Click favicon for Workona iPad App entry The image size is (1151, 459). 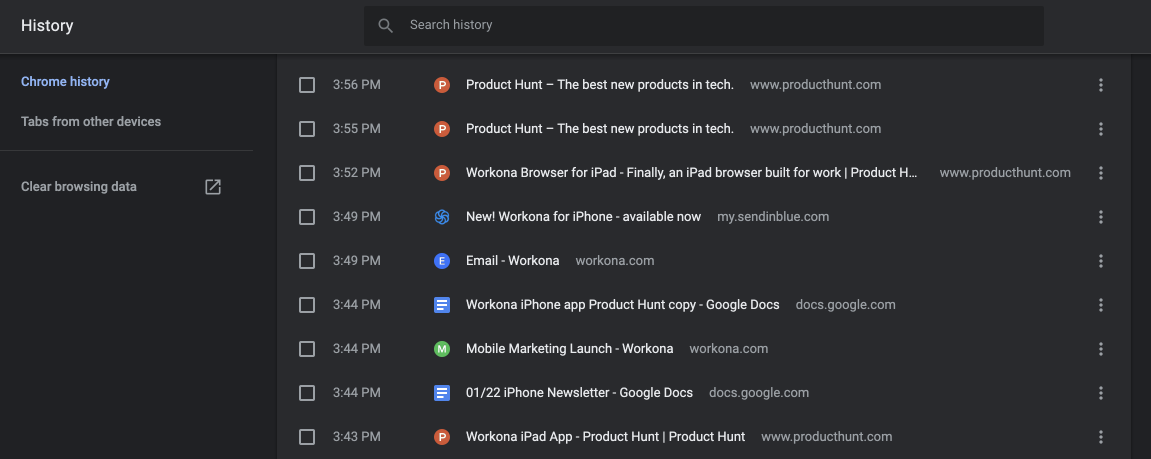(x=441, y=438)
